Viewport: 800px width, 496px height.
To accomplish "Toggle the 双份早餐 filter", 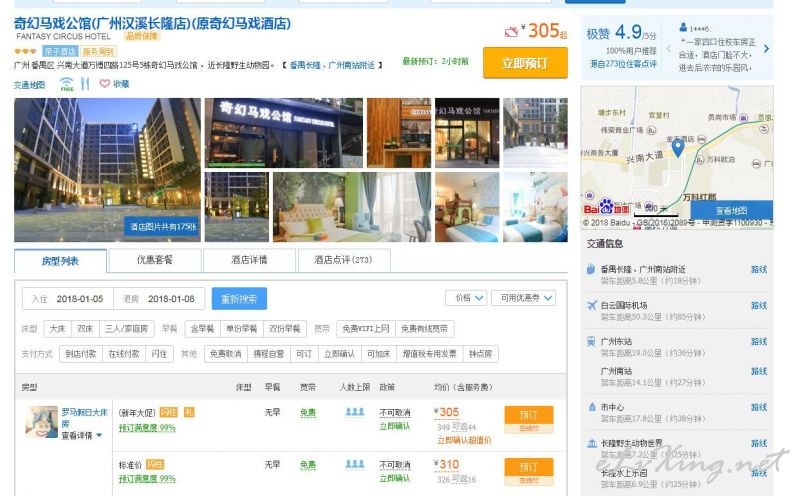I will click(285, 329).
